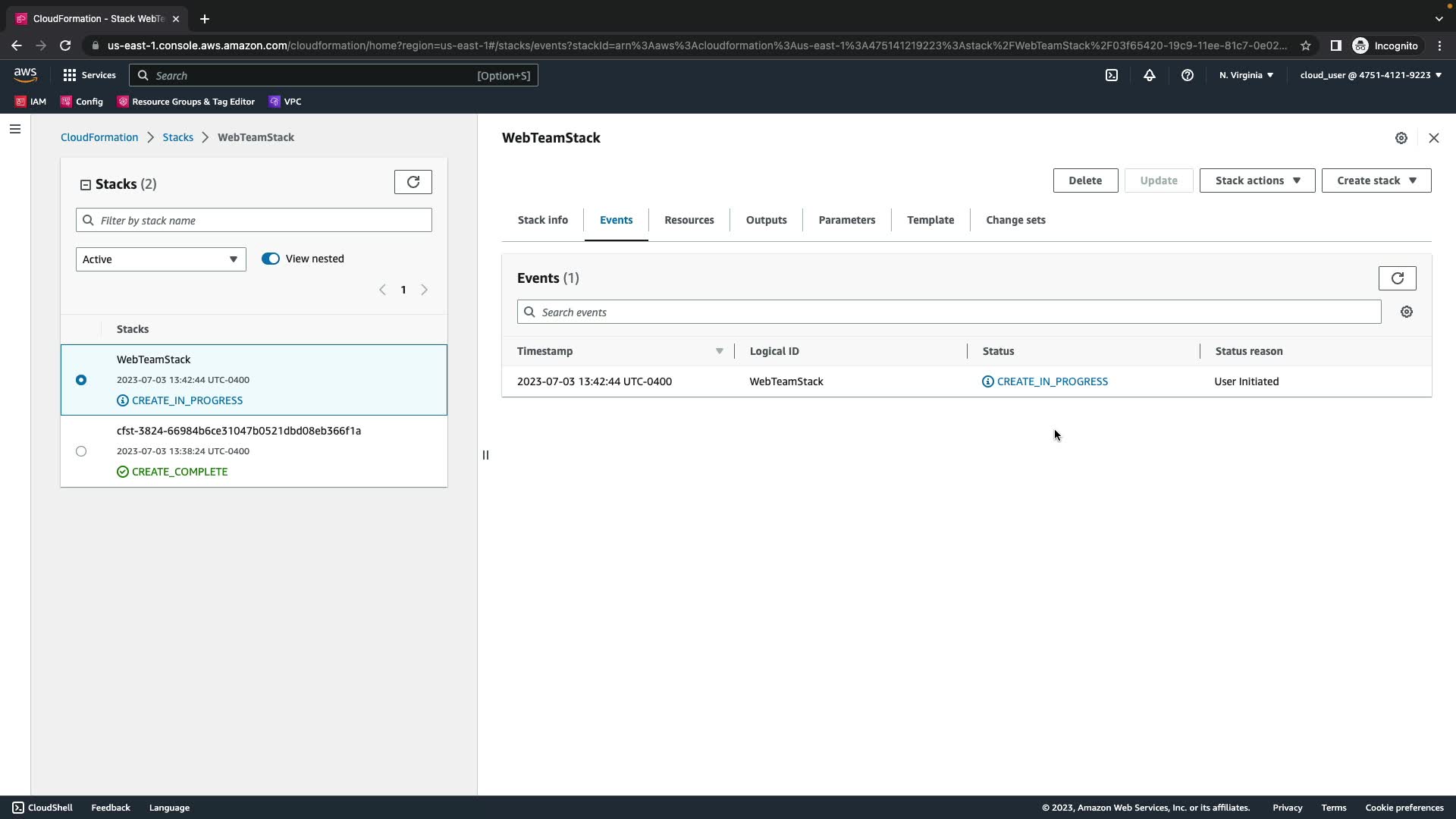Open the N. Virginia region selector
Viewport: 1456px width, 819px height.
point(1246,75)
